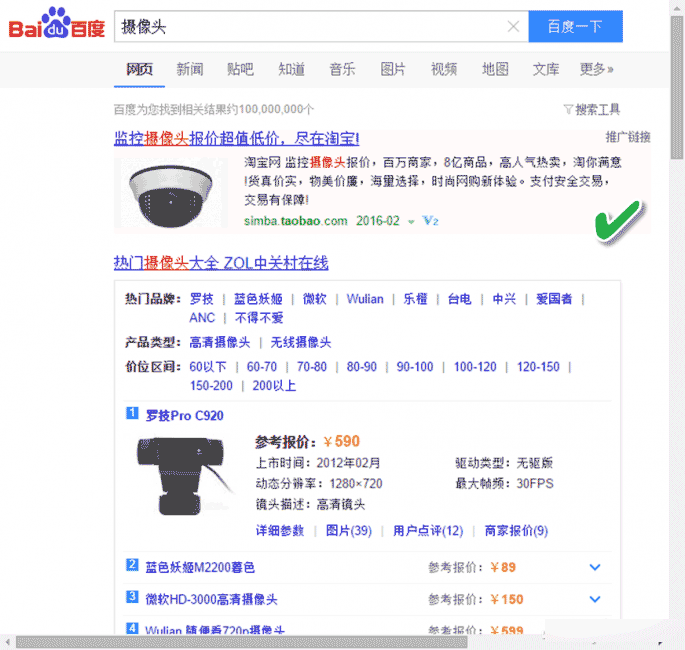Switch to the 图片 tab
Image resolution: width=685 pixels, height=650 pixels.
(393, 69)
